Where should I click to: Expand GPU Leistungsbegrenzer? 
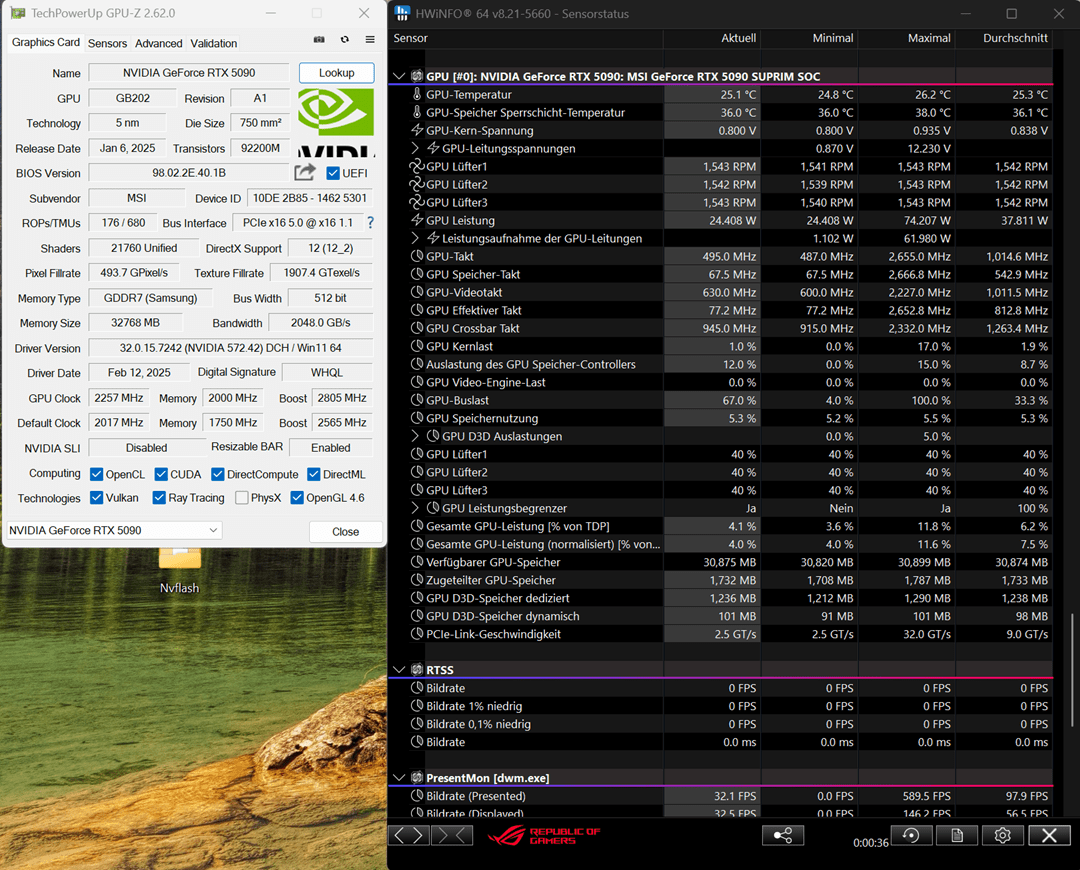click(x=415, y=508)
